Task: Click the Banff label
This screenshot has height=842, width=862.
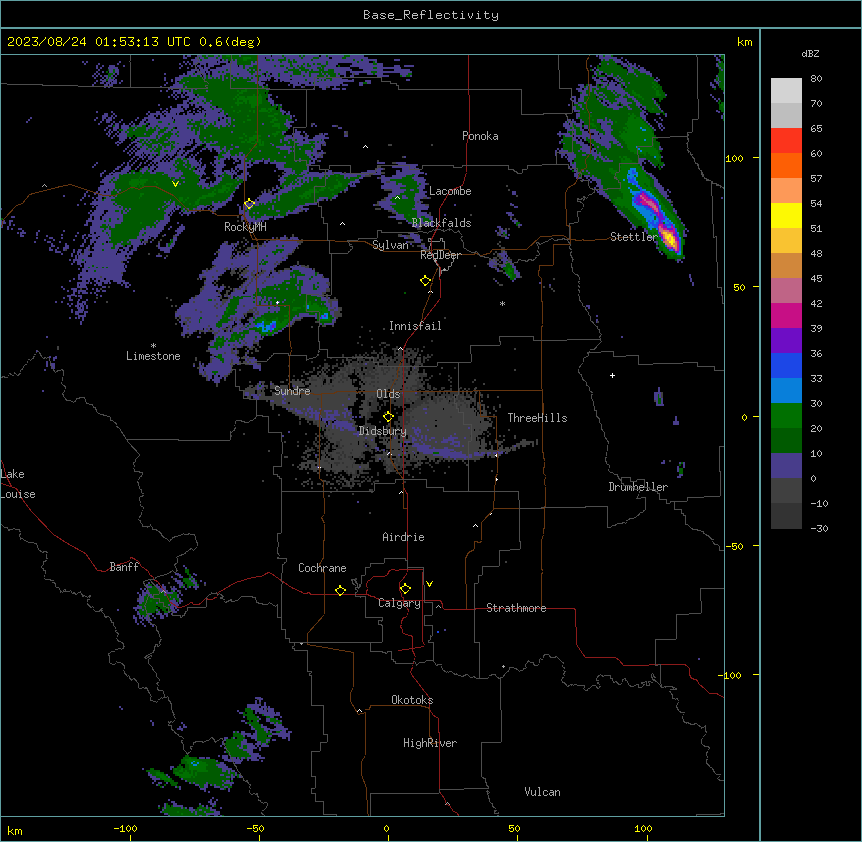Action: pos(124,567)
